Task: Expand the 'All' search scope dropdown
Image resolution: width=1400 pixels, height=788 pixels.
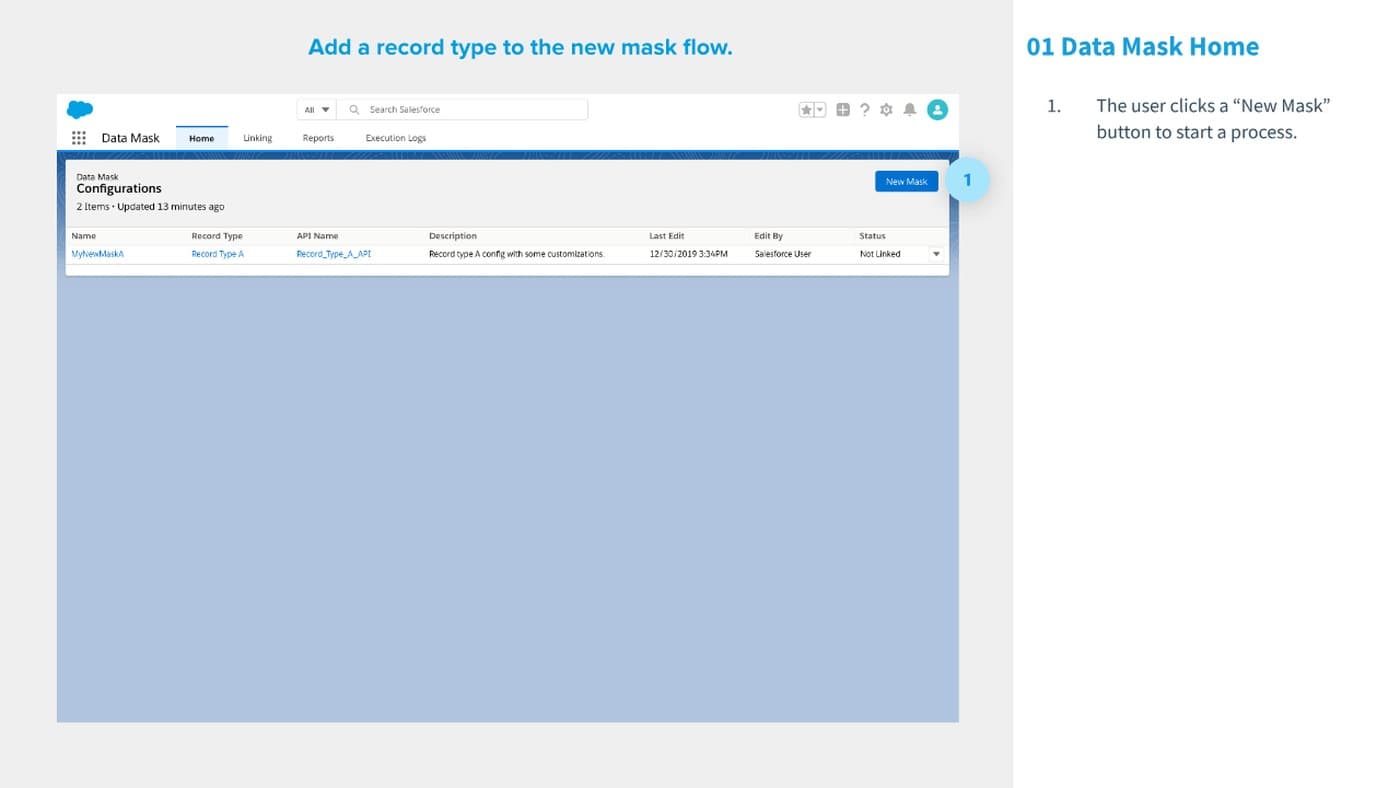Action: pyautogui.click(x=317, y=110)
